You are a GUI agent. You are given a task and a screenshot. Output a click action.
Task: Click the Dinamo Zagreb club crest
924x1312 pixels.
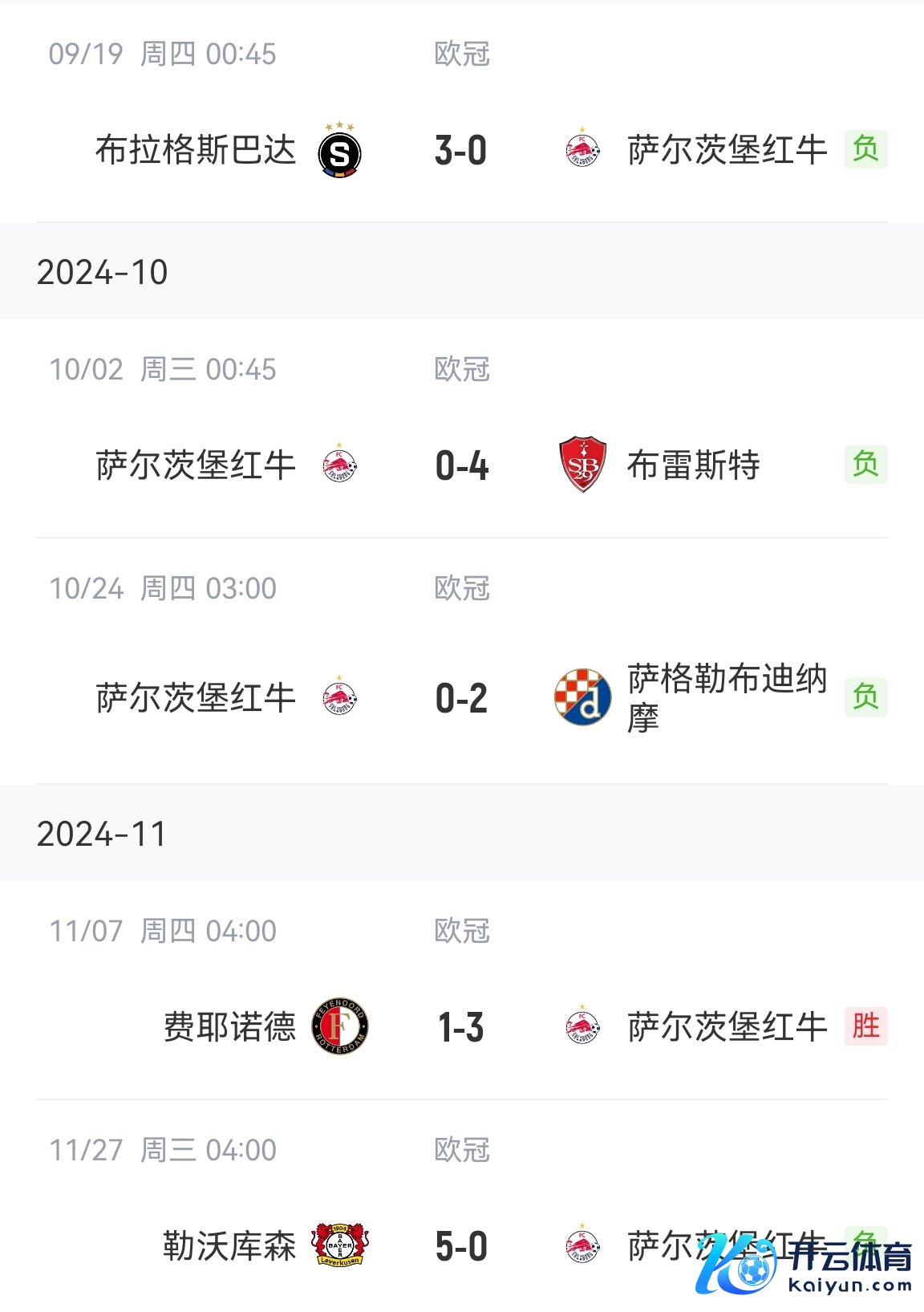pyautogui.click(x=582, y=697)
